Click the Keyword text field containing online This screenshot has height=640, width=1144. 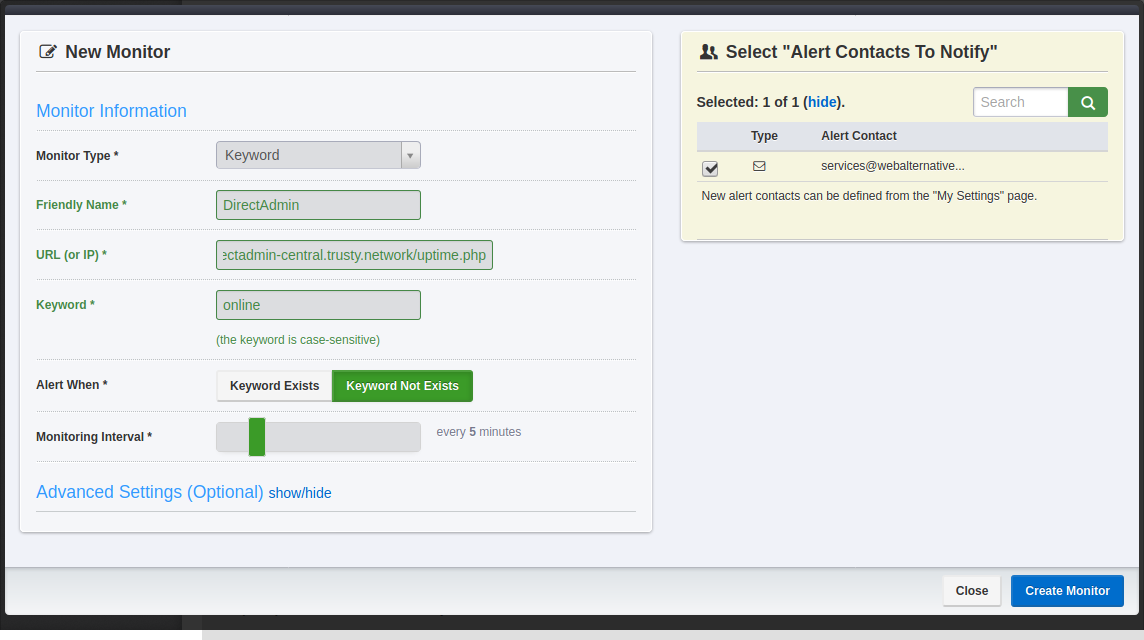point(318,305)
